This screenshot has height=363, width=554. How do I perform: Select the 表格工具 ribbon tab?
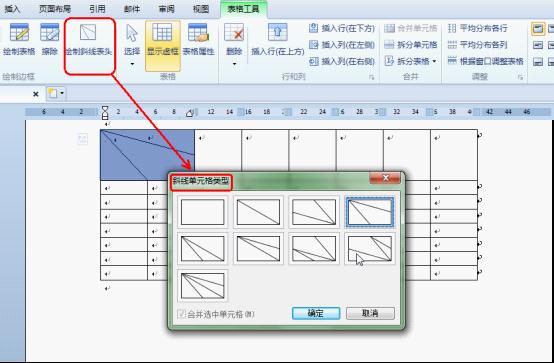(x=243, y=9)
